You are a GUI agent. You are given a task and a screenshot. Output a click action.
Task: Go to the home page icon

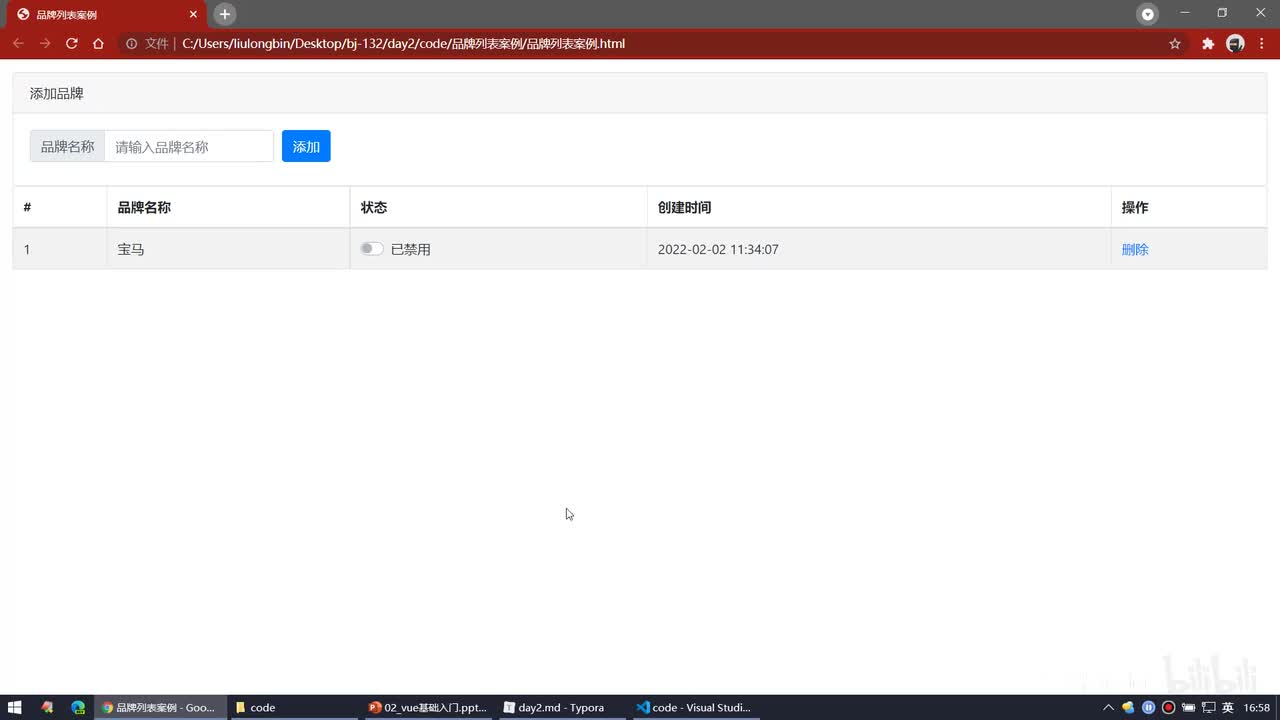coord(98,44)
